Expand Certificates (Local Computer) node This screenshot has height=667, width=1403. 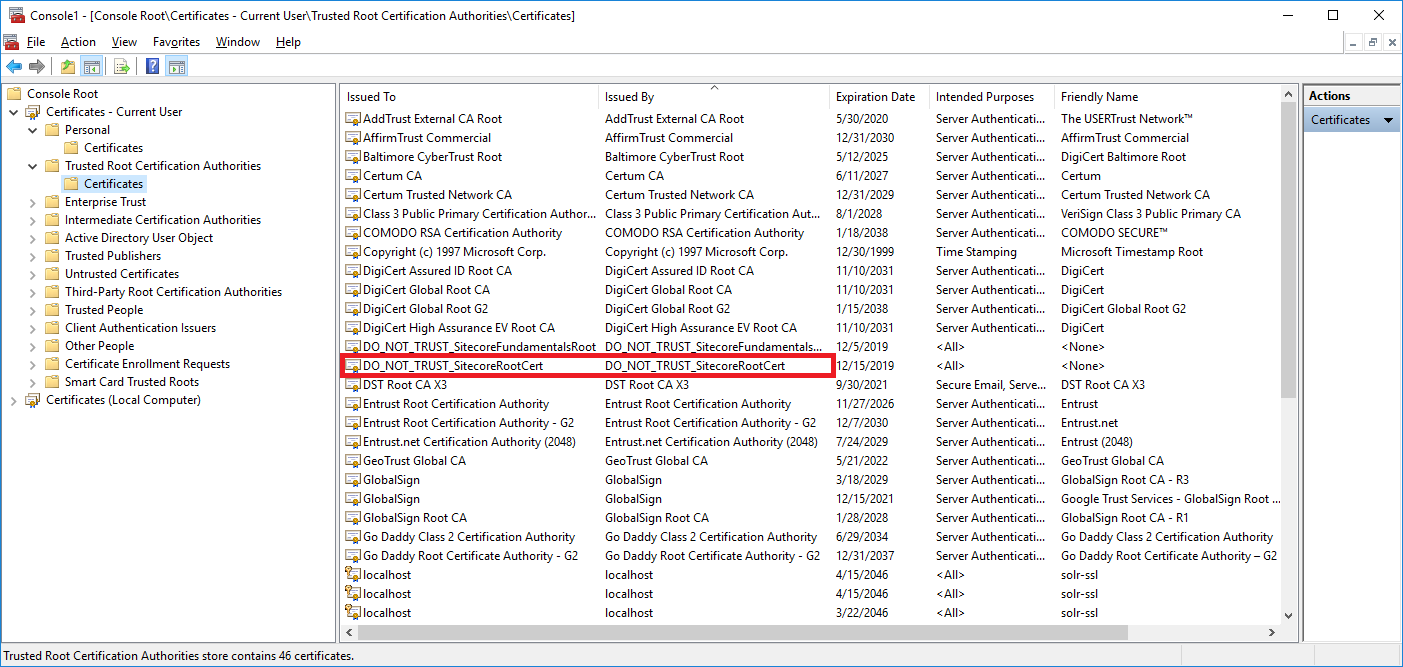(x=14, y=400)
